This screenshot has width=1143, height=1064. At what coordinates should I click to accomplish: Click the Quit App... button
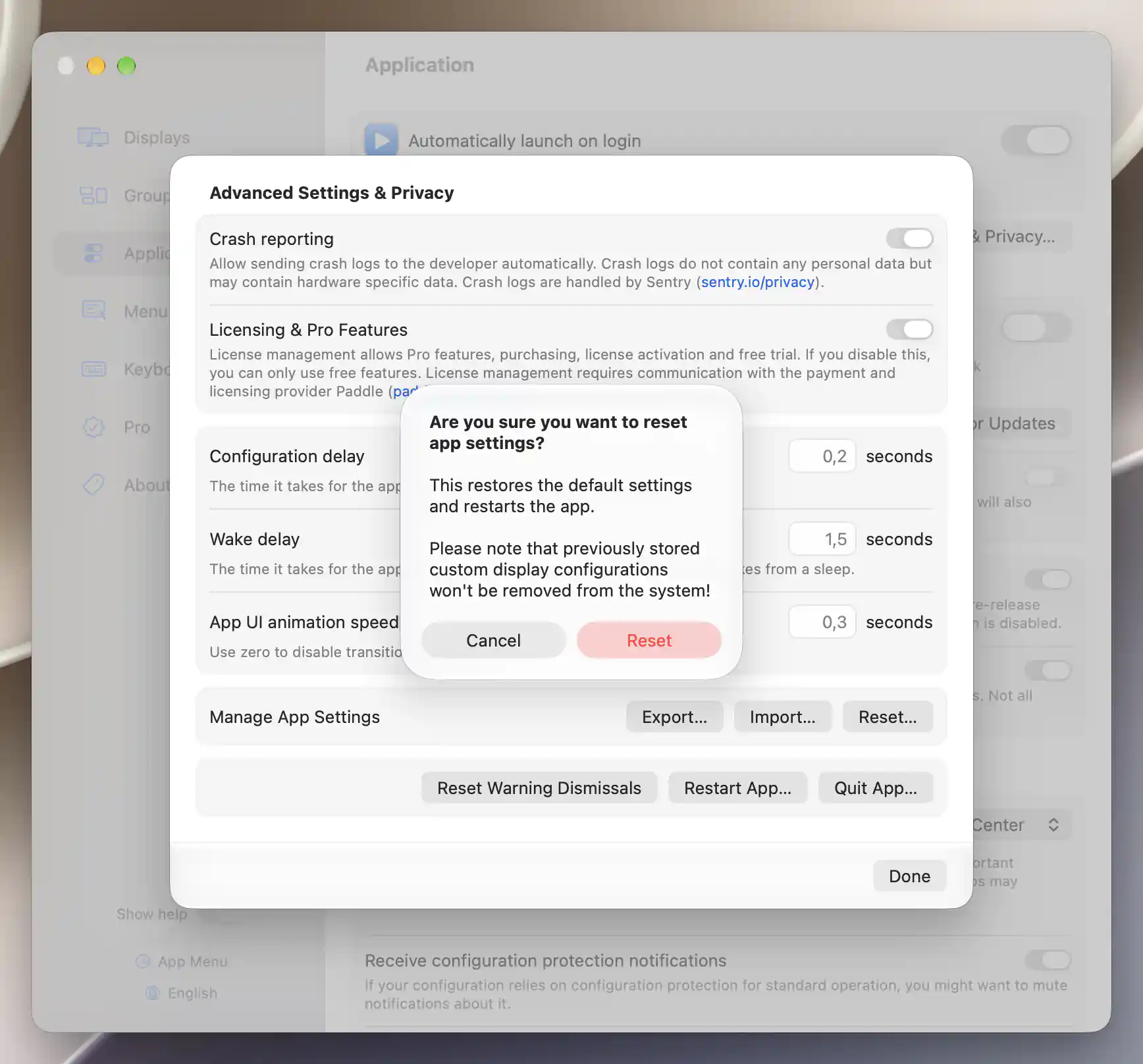[876, 787]
